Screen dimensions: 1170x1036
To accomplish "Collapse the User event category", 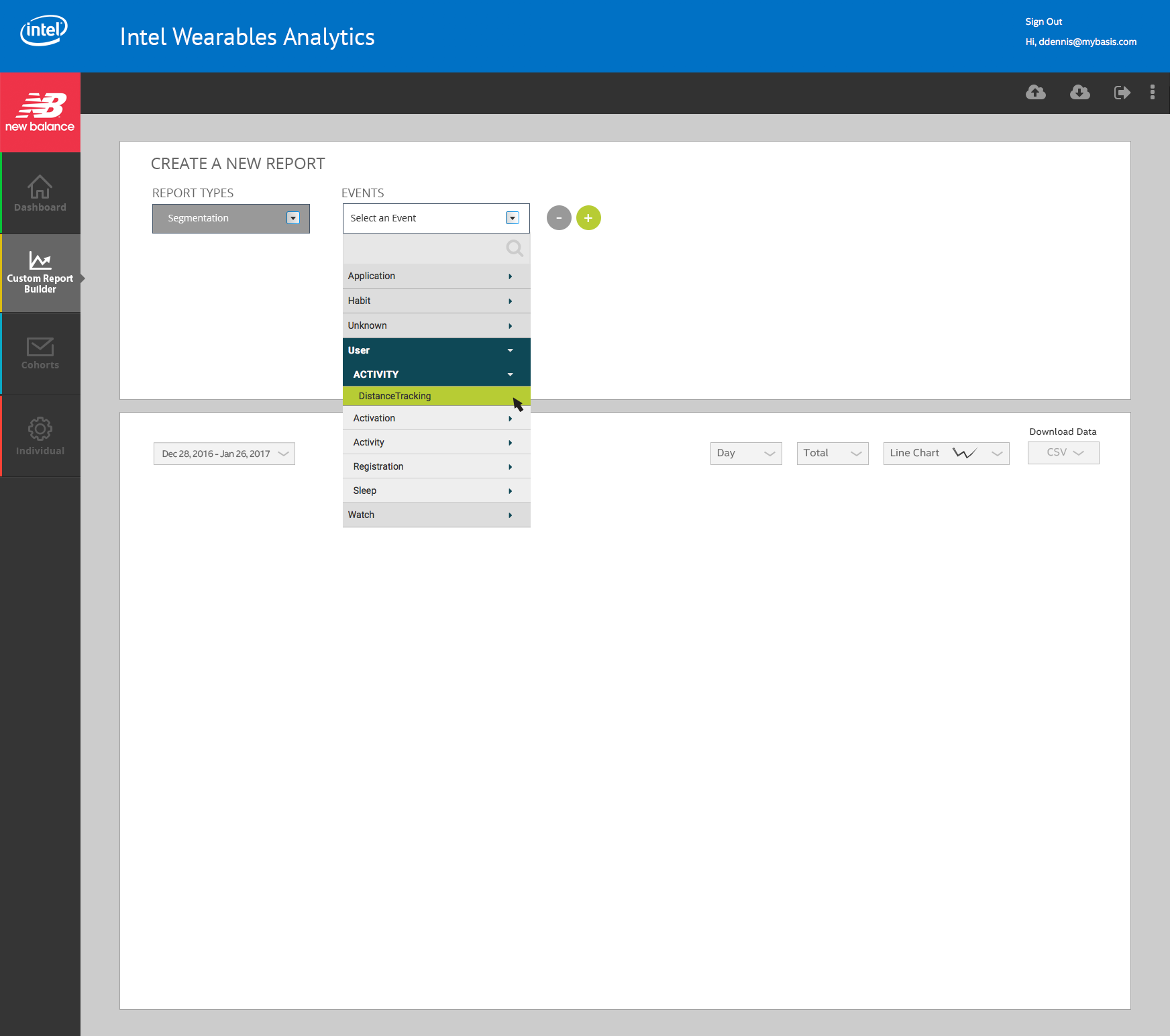I will click(436, 350).
